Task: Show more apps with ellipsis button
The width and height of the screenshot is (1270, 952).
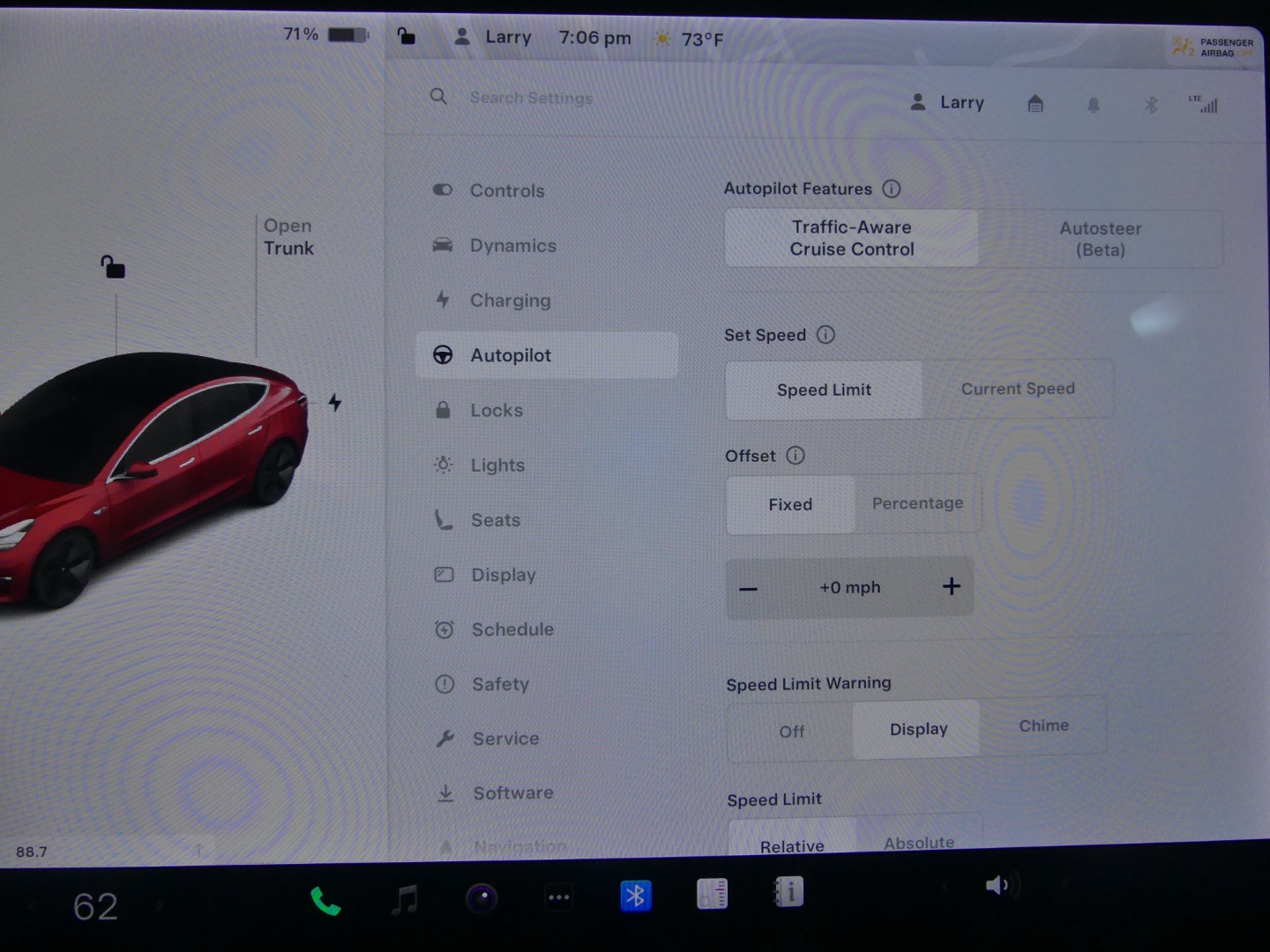Action: (559, 897)
